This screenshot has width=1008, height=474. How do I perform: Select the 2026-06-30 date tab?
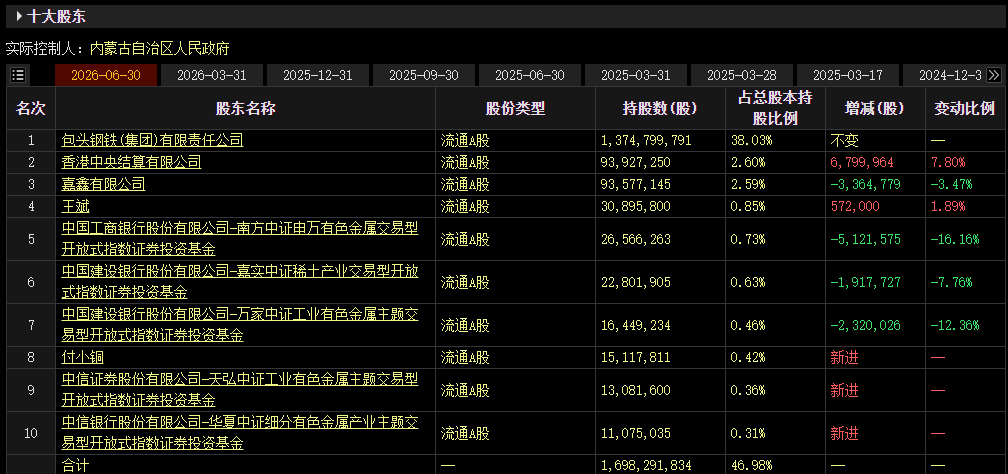pyautogui.click(x=106, y=75)
